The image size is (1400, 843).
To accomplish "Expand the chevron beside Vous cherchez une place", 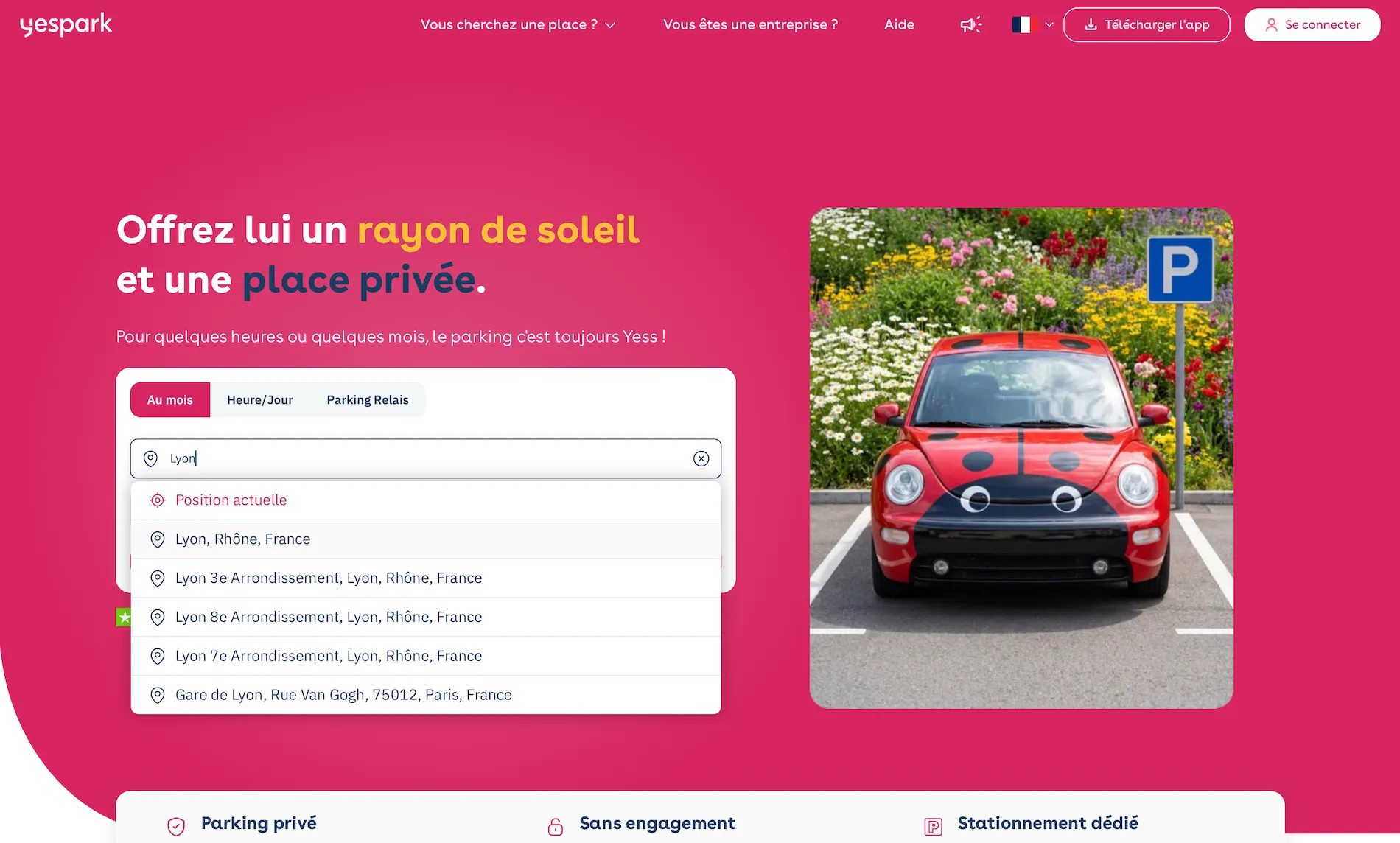I will tap(610, 24).
